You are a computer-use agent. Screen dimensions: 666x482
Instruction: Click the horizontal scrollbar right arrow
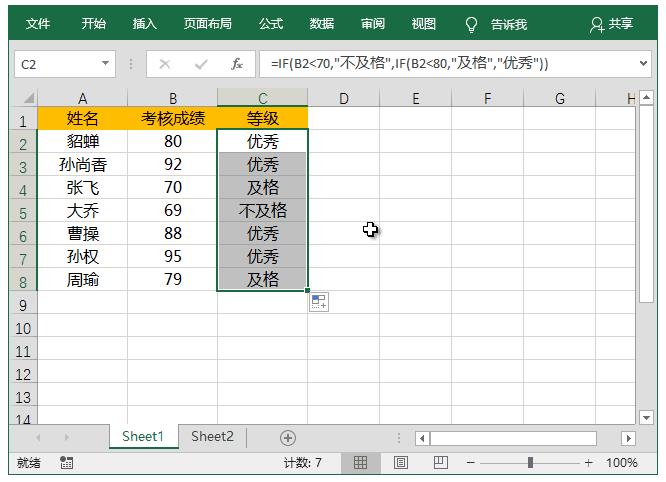coord(629,438)
